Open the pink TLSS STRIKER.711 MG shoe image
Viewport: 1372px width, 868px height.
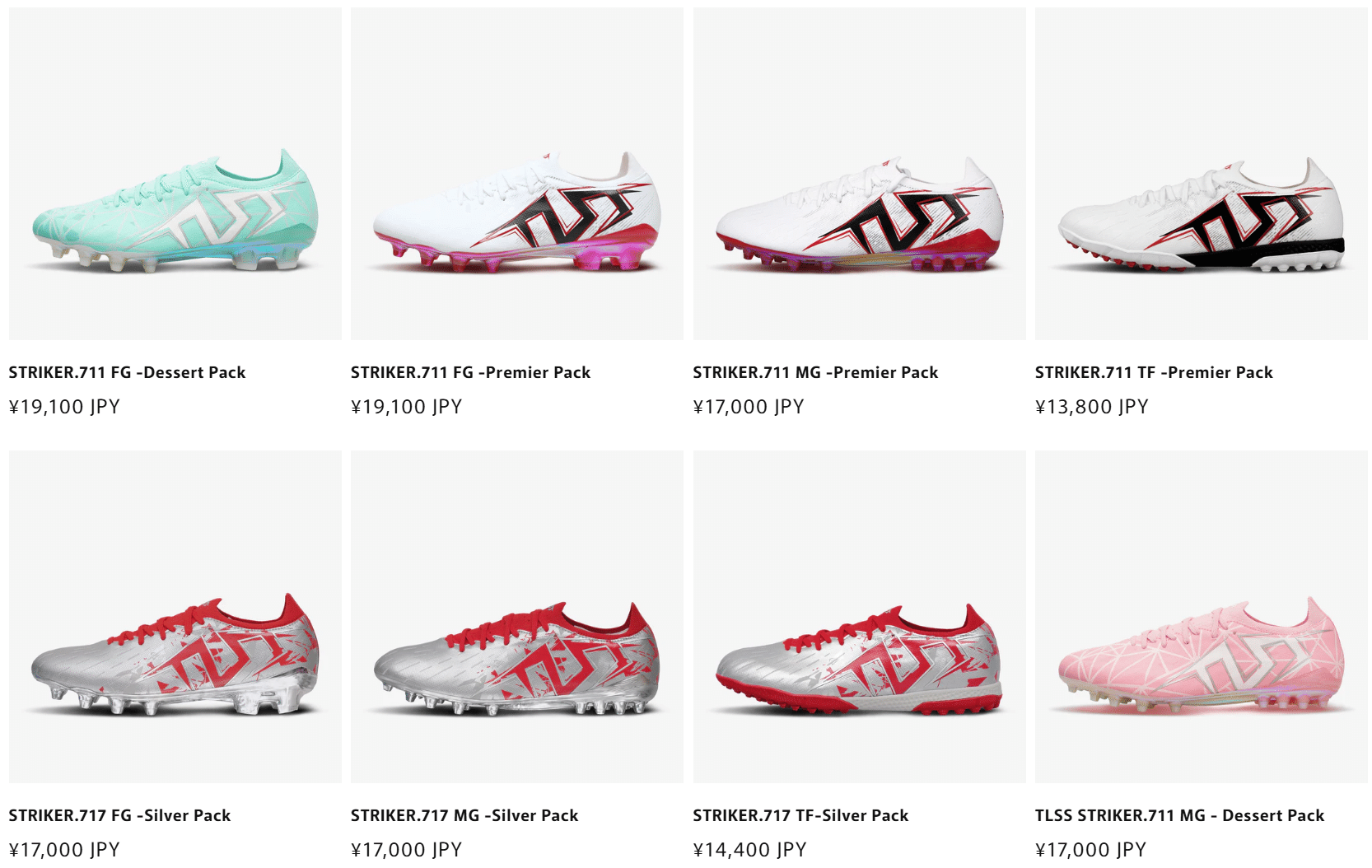pos(1202,617)
